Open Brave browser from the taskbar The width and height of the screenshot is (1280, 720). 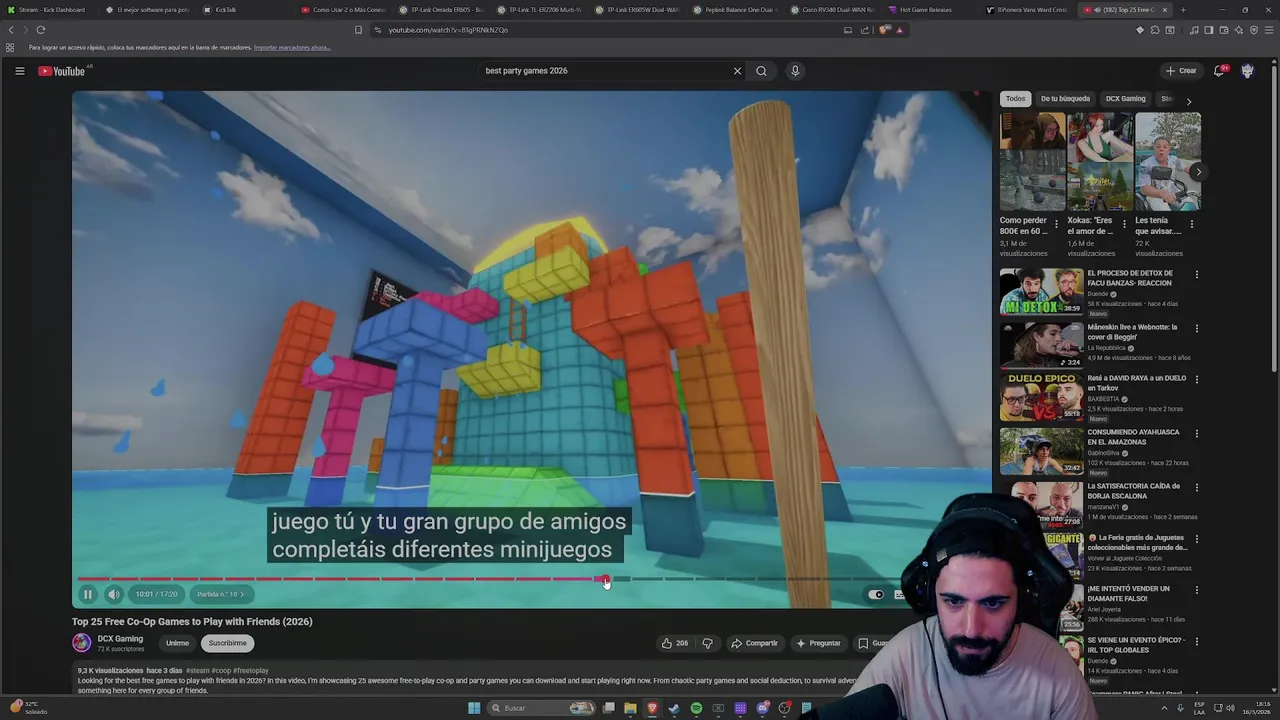652,708
